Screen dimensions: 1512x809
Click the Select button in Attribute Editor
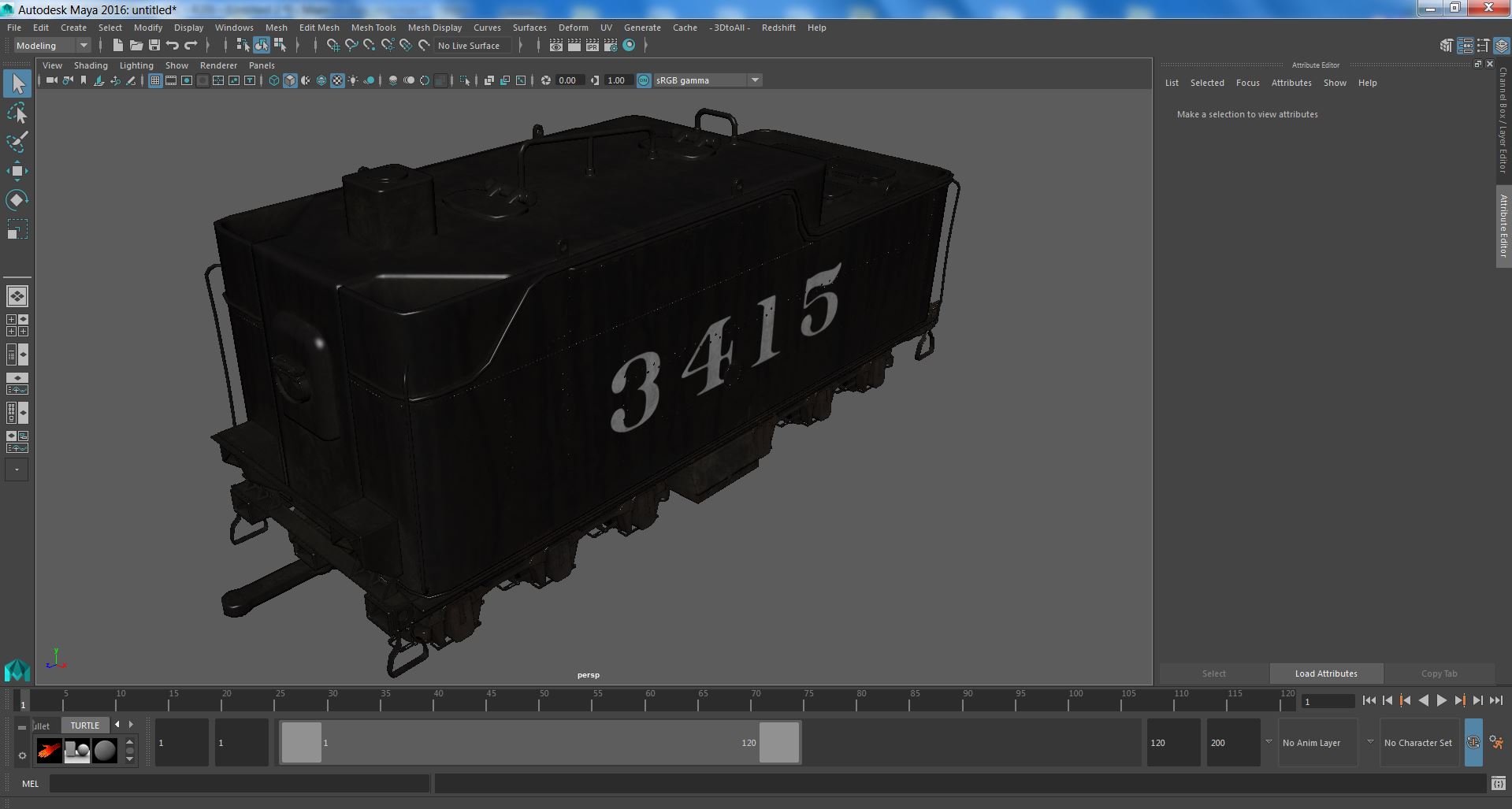point(1213,674)
